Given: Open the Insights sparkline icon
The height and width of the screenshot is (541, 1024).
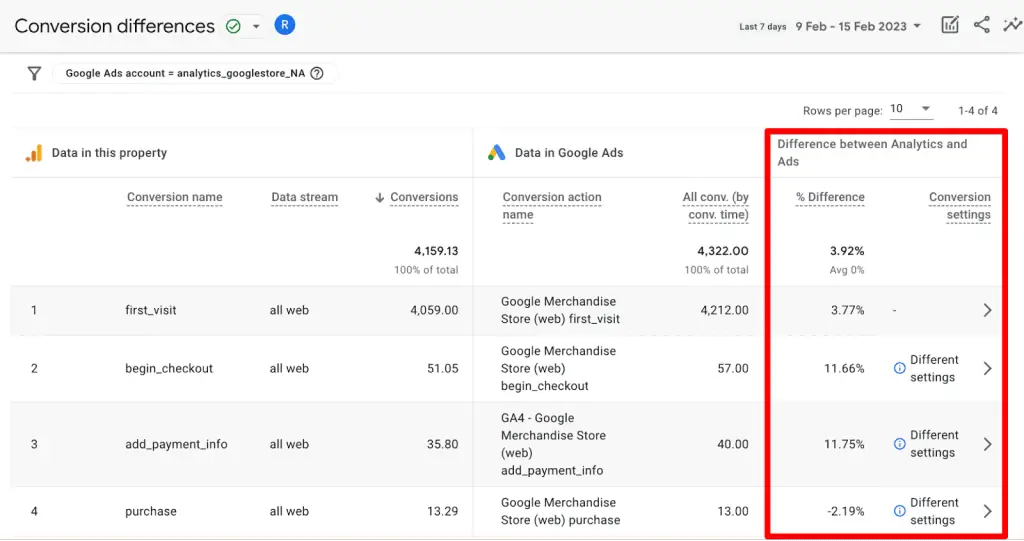Looking at the screenshot, I should coord(1012,25).
